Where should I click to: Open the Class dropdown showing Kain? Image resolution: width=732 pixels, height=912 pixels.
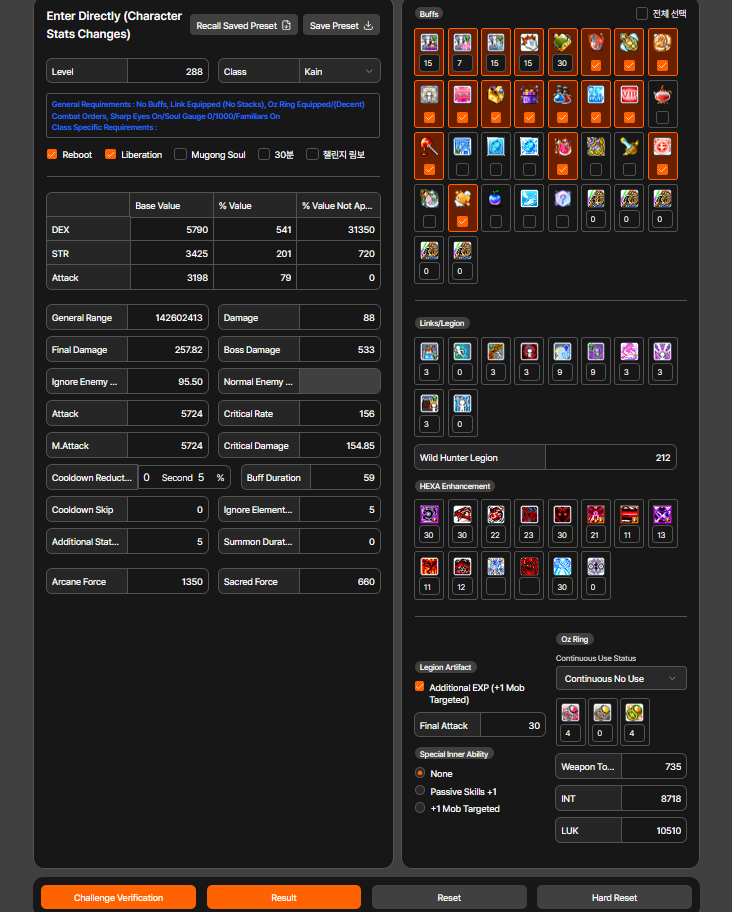[340, 71]
